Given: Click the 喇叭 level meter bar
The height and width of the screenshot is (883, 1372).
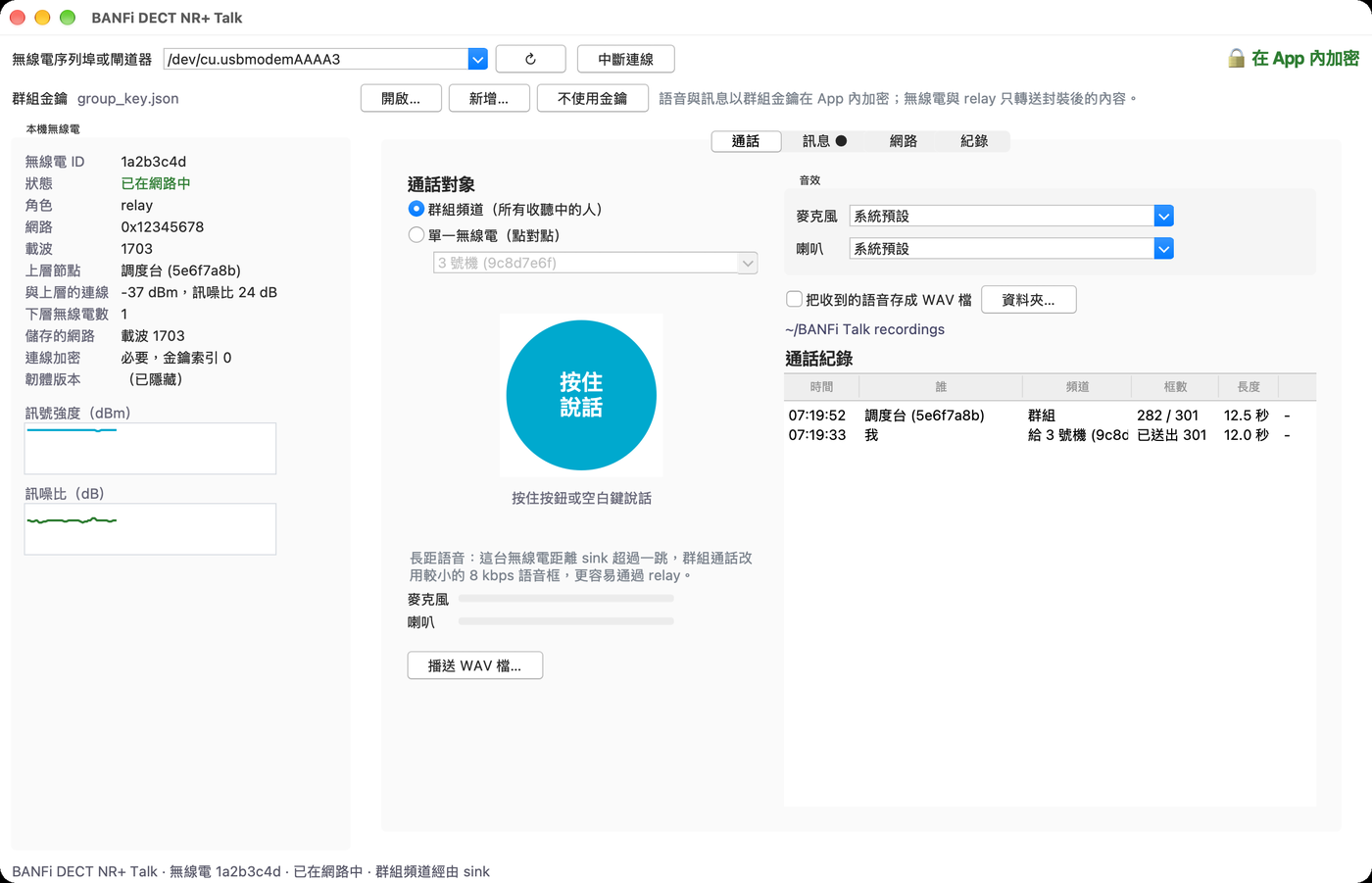Looking at the screenshot, I should (x=566, y=621).
